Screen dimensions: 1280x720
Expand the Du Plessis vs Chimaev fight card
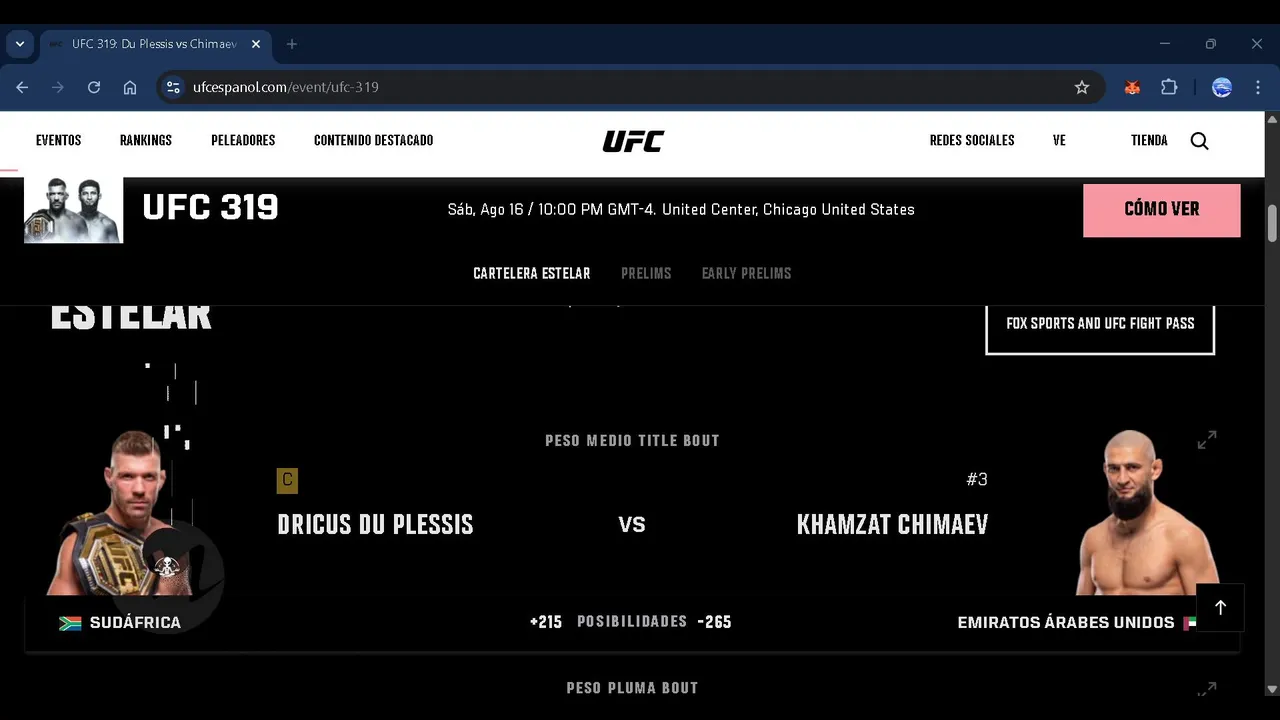click(x=1207, y=440)
